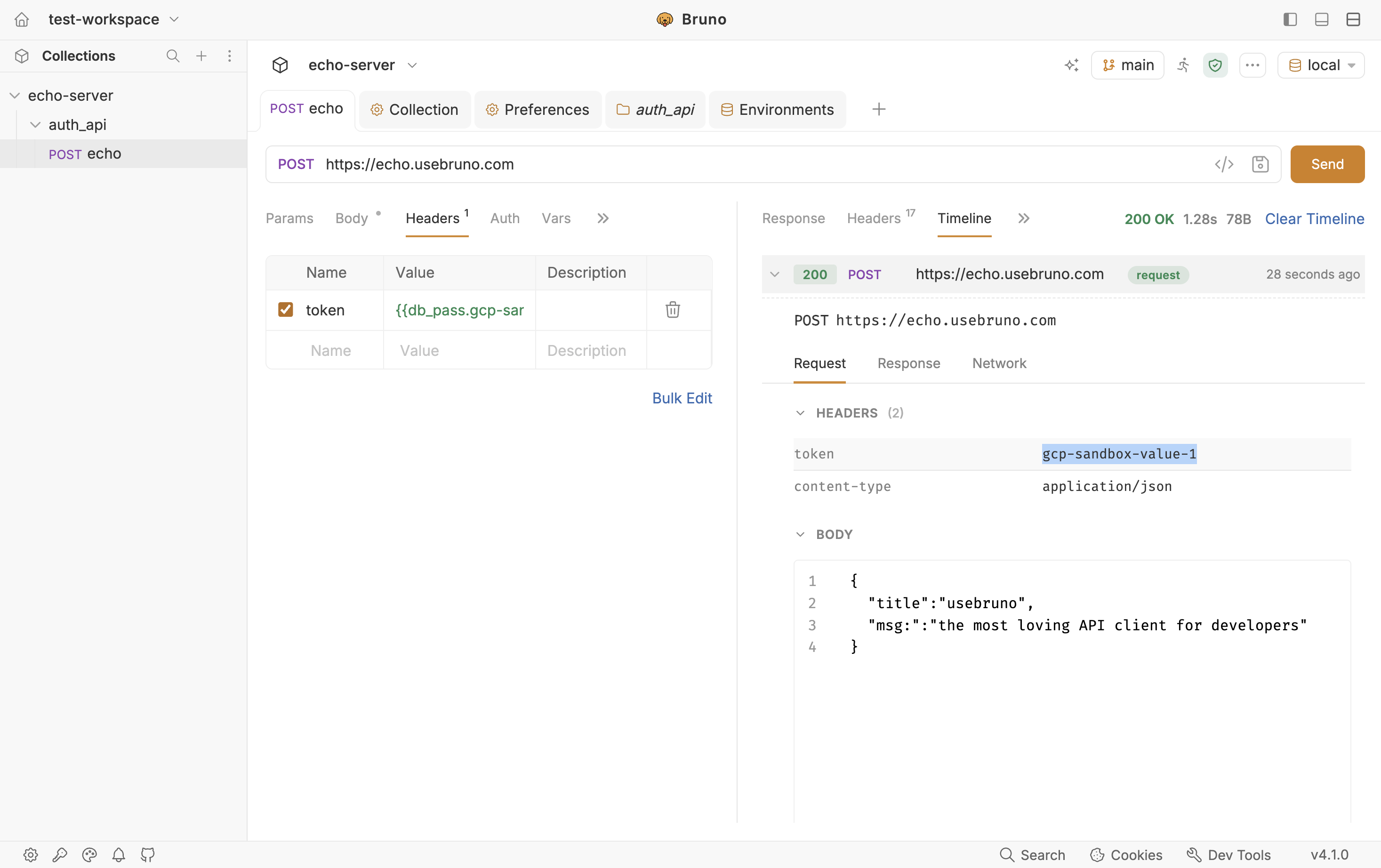This screenshot has height=868, width=1381.
Task: Open the theme palette icon
Action: pos(89,855)
